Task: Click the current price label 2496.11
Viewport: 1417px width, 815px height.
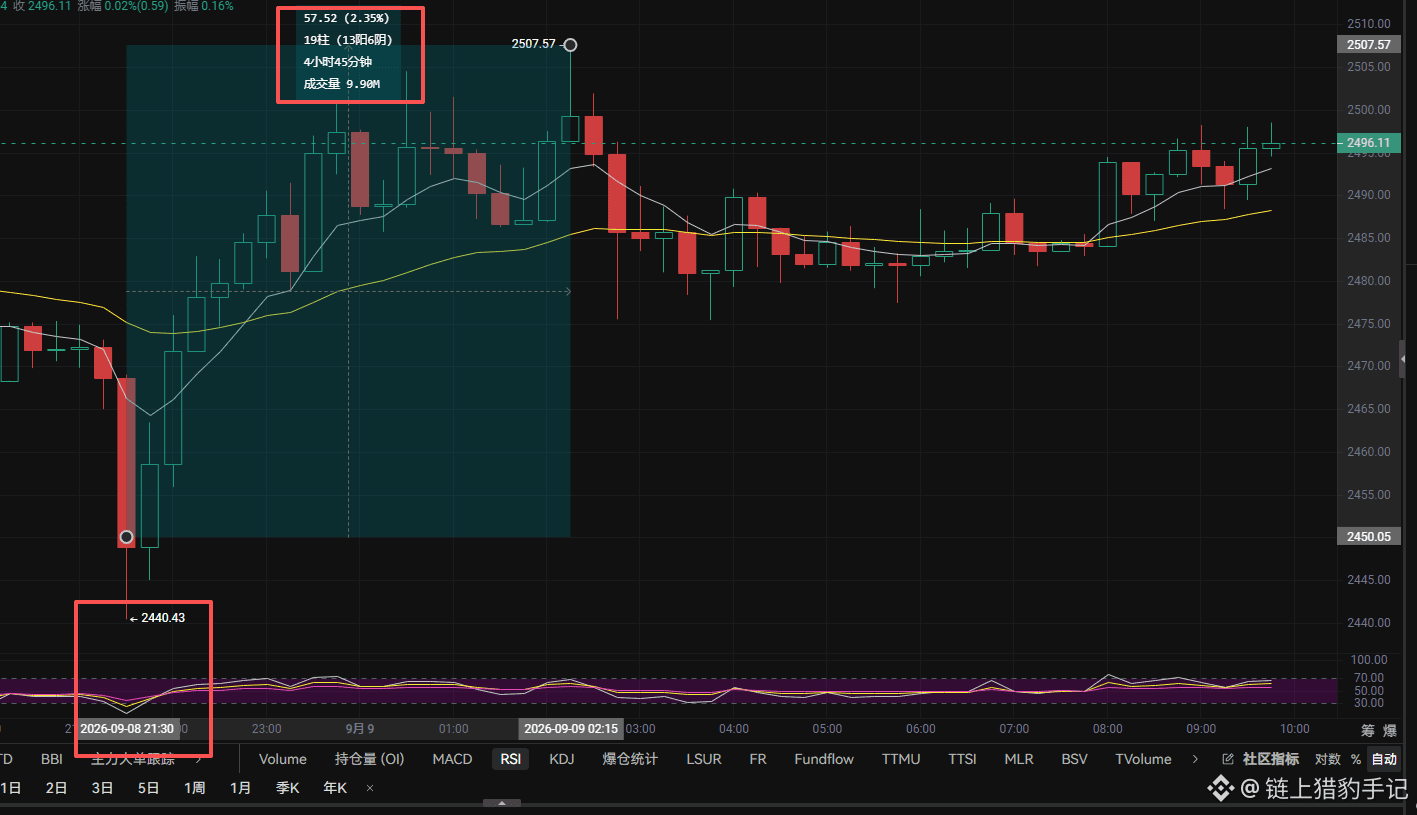Action: (x=1369, y=144)
